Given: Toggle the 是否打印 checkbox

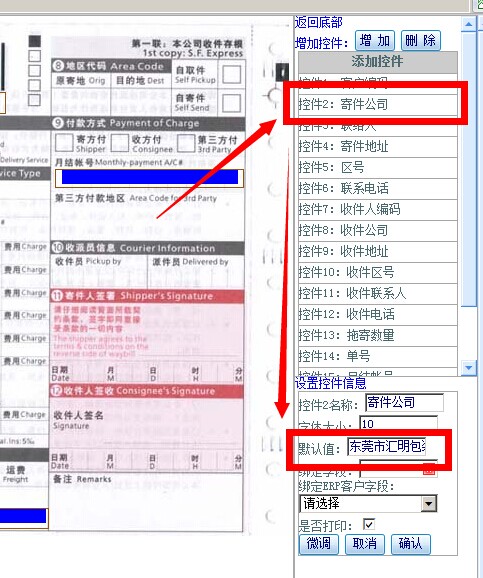Looking at the screenshot, I should tap(369, 524).
